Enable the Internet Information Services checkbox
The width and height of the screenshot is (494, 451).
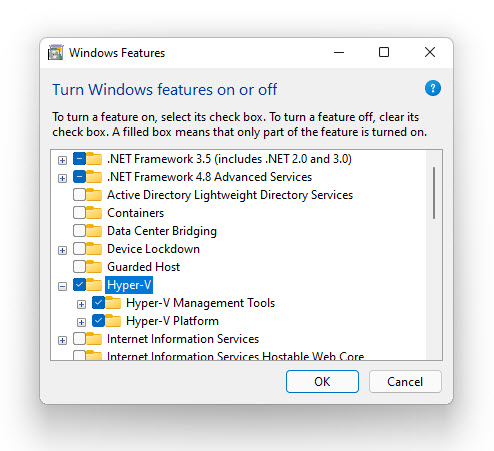pos(79,339)
